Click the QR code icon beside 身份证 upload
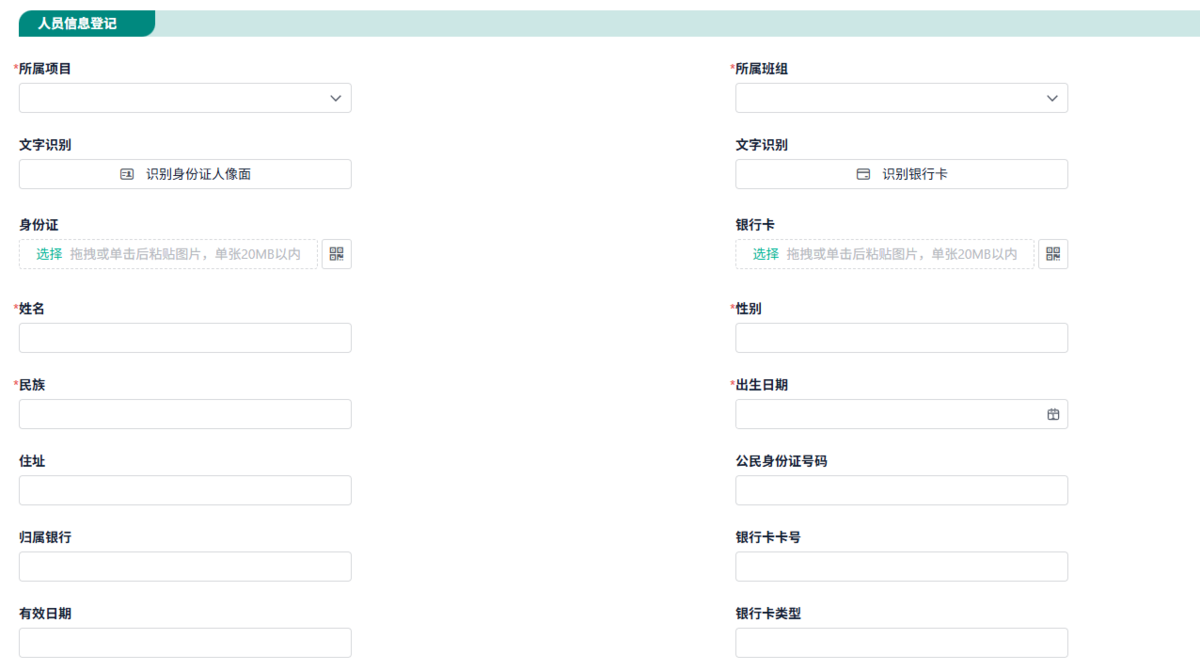The width and height of the screenshot is (1200, 671). point(336,254)
